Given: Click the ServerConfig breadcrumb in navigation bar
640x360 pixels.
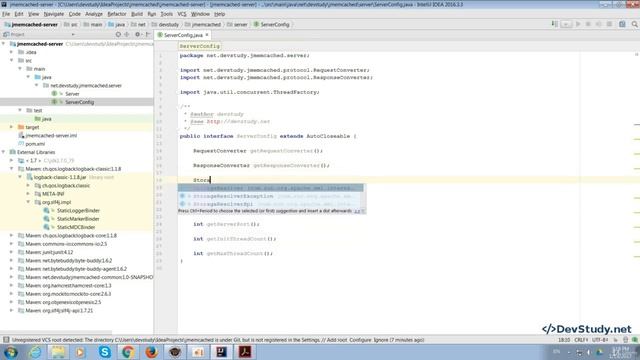Looking at the screenshot, I should point(271,24).
